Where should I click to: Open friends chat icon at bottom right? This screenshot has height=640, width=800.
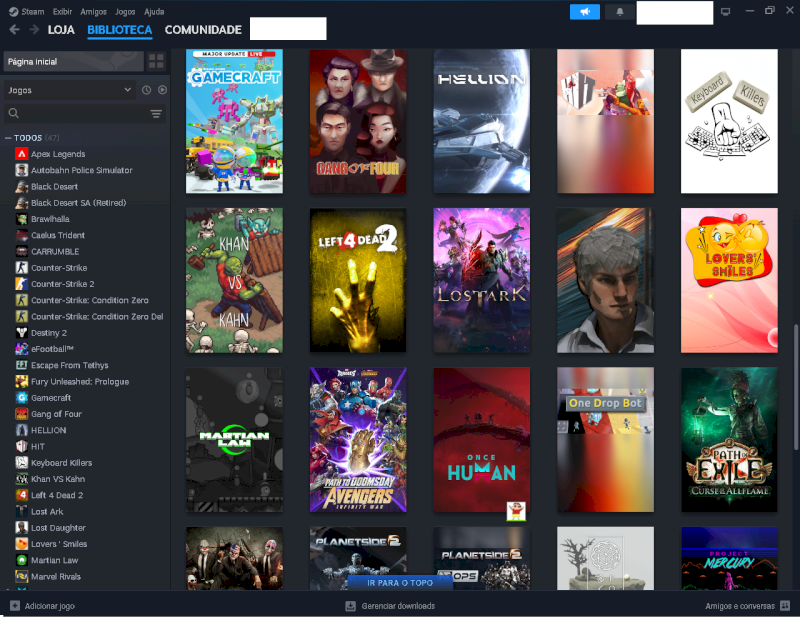pyautogui.click(x=785, y=606)
